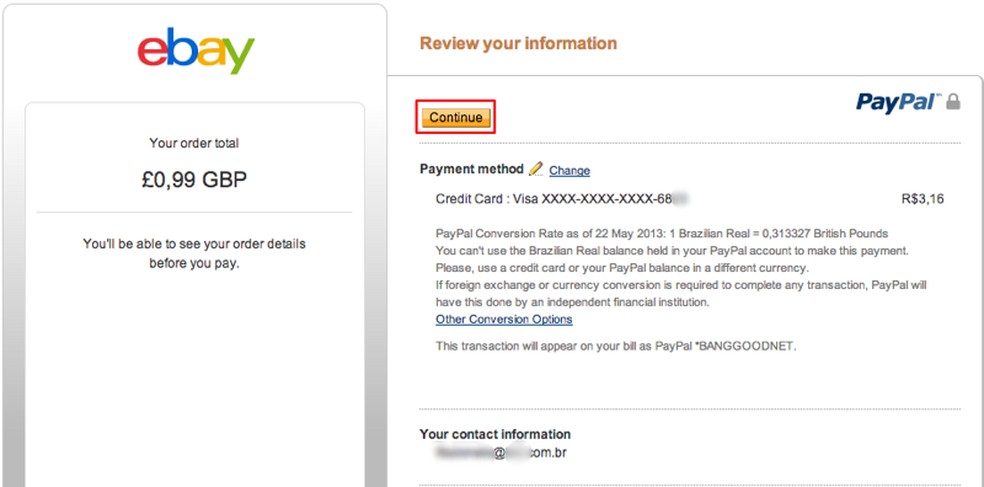Click the eBay logo
Screen dimensions: 984x487
(x=195, y=51)
